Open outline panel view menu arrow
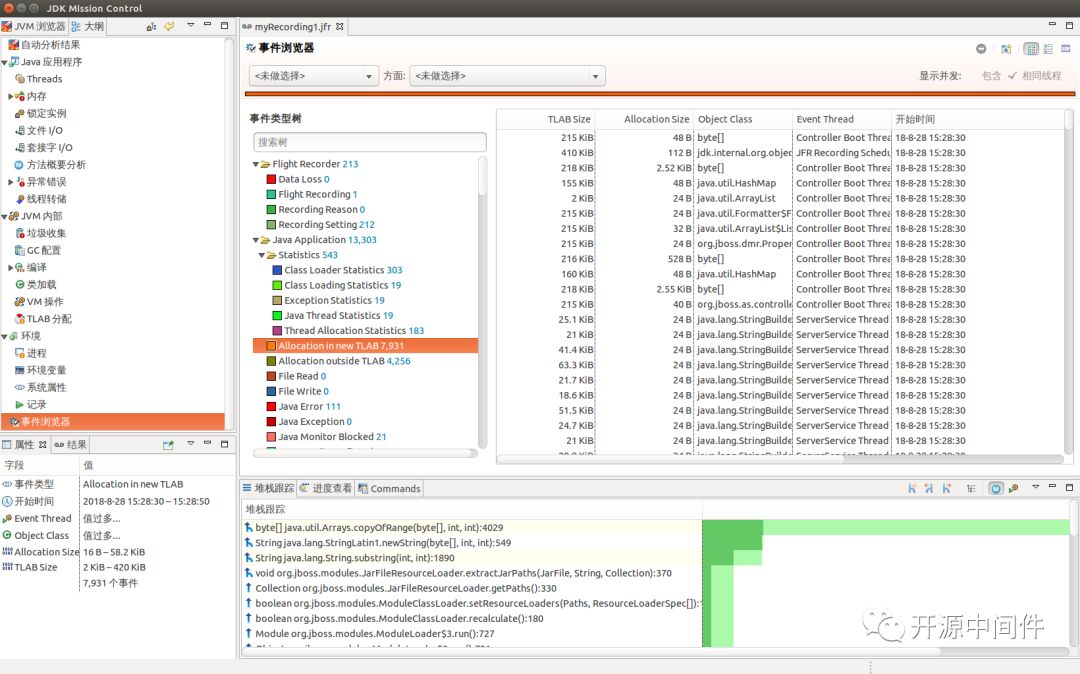Screen dimensions: 1080x674 point(191,25)
